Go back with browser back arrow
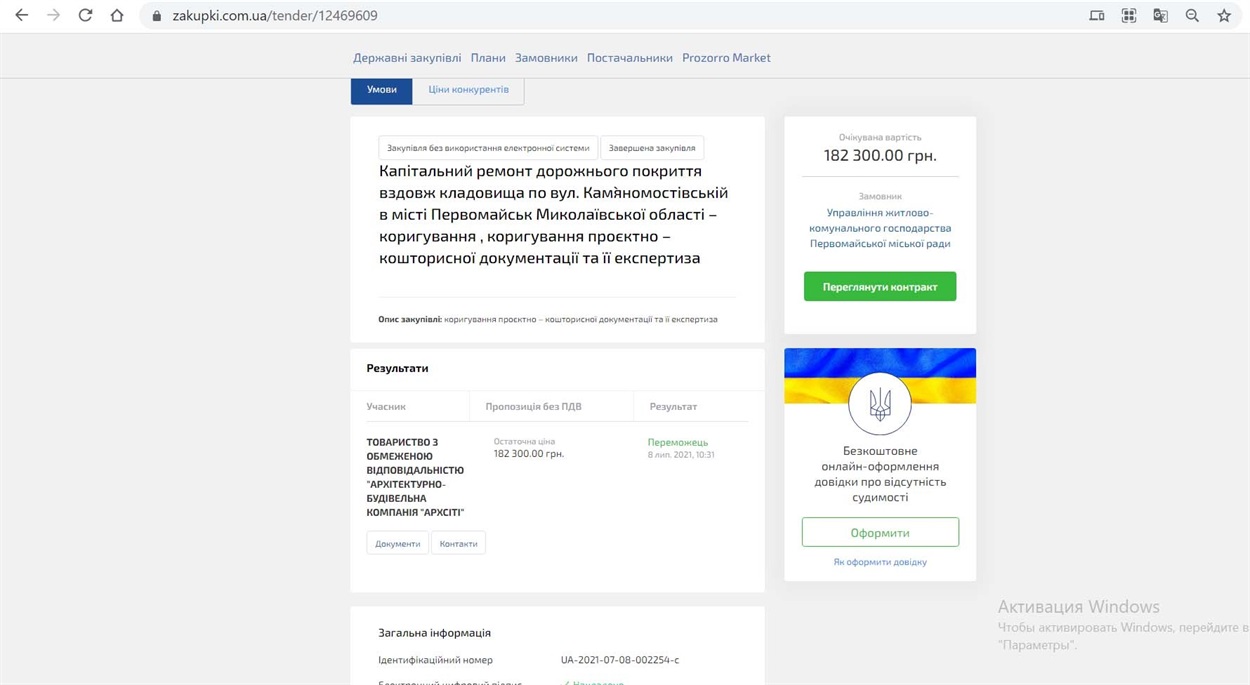The width and height of the screenshot is (1250, 685). (x=21, y=15)
